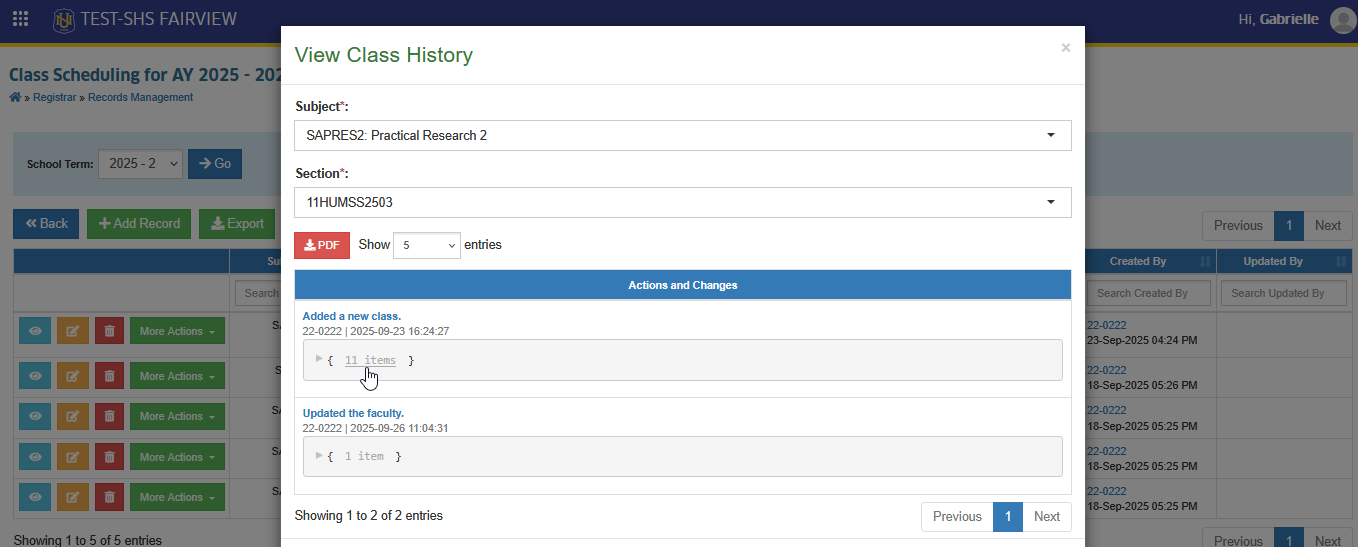The image size is (1358, 547).
Task: Click the timestamp 2025-09-23 16:24:27
Action: (x=400, y=331)
